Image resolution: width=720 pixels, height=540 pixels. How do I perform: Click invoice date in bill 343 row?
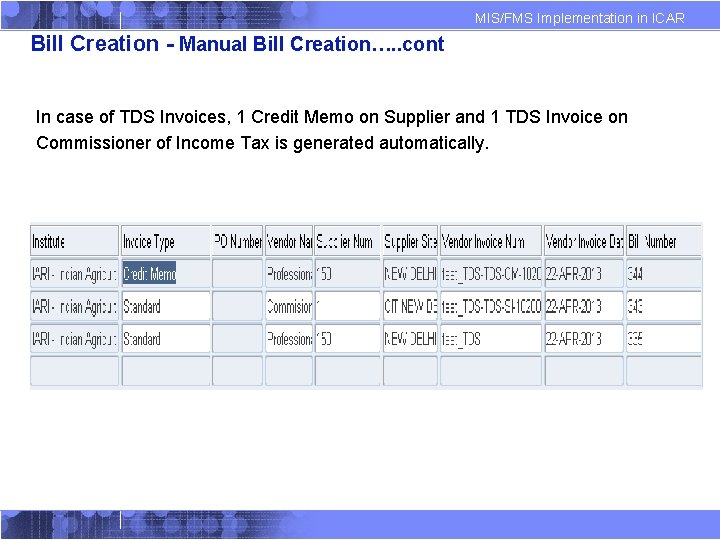(584, 306)
